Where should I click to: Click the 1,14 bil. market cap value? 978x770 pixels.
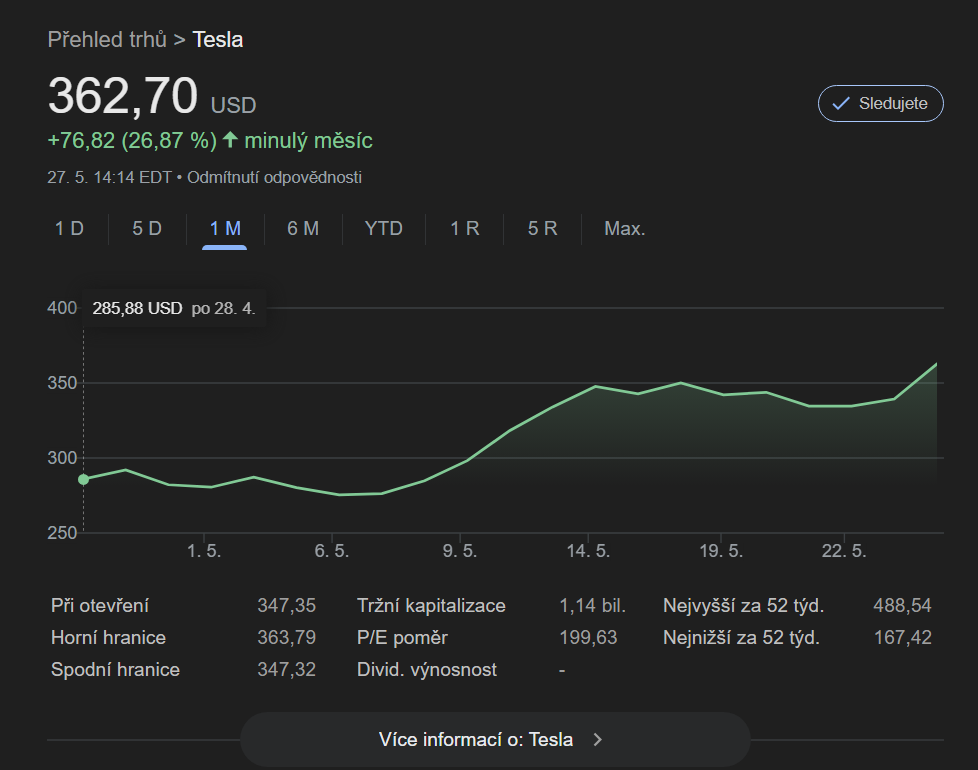(x=593, y=605)
